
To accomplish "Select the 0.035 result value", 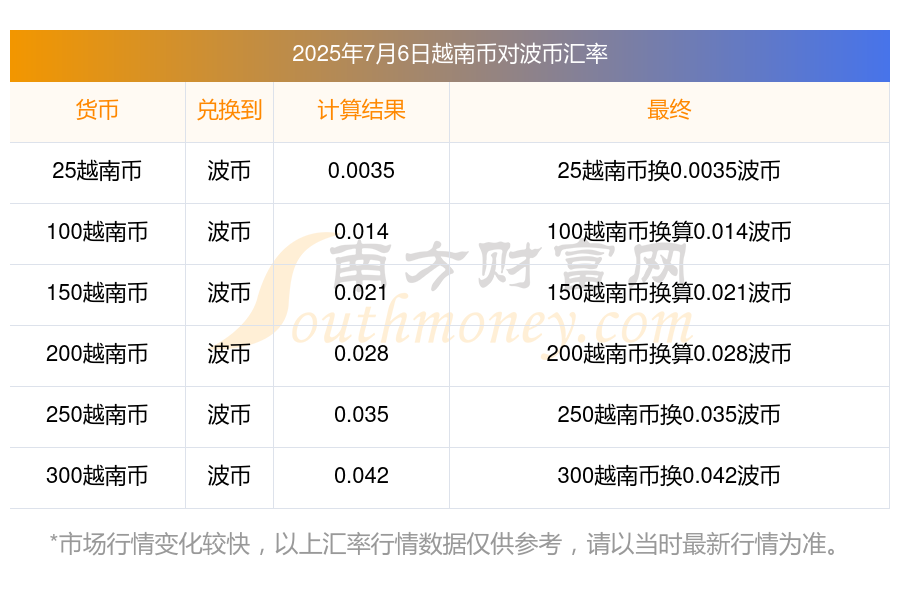I will (361, 415).
